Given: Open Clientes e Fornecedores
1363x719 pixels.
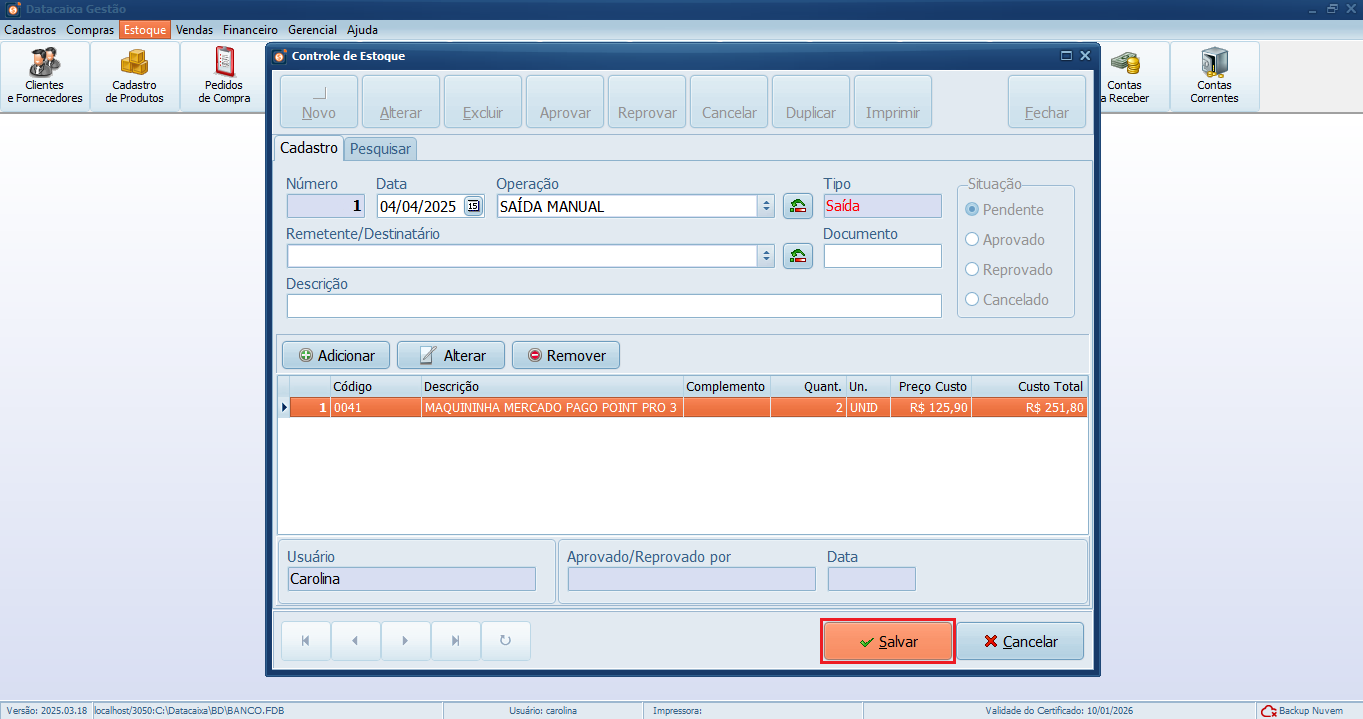Looking at the screenshot, I should pyautogui.click(x=45, y=75).
